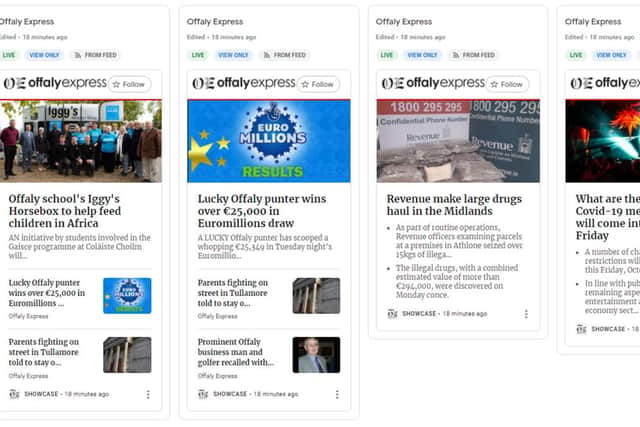640x427 pixels.
Task: Select LIVE chip on Covid-19 panel
Action: pos(576,55)
